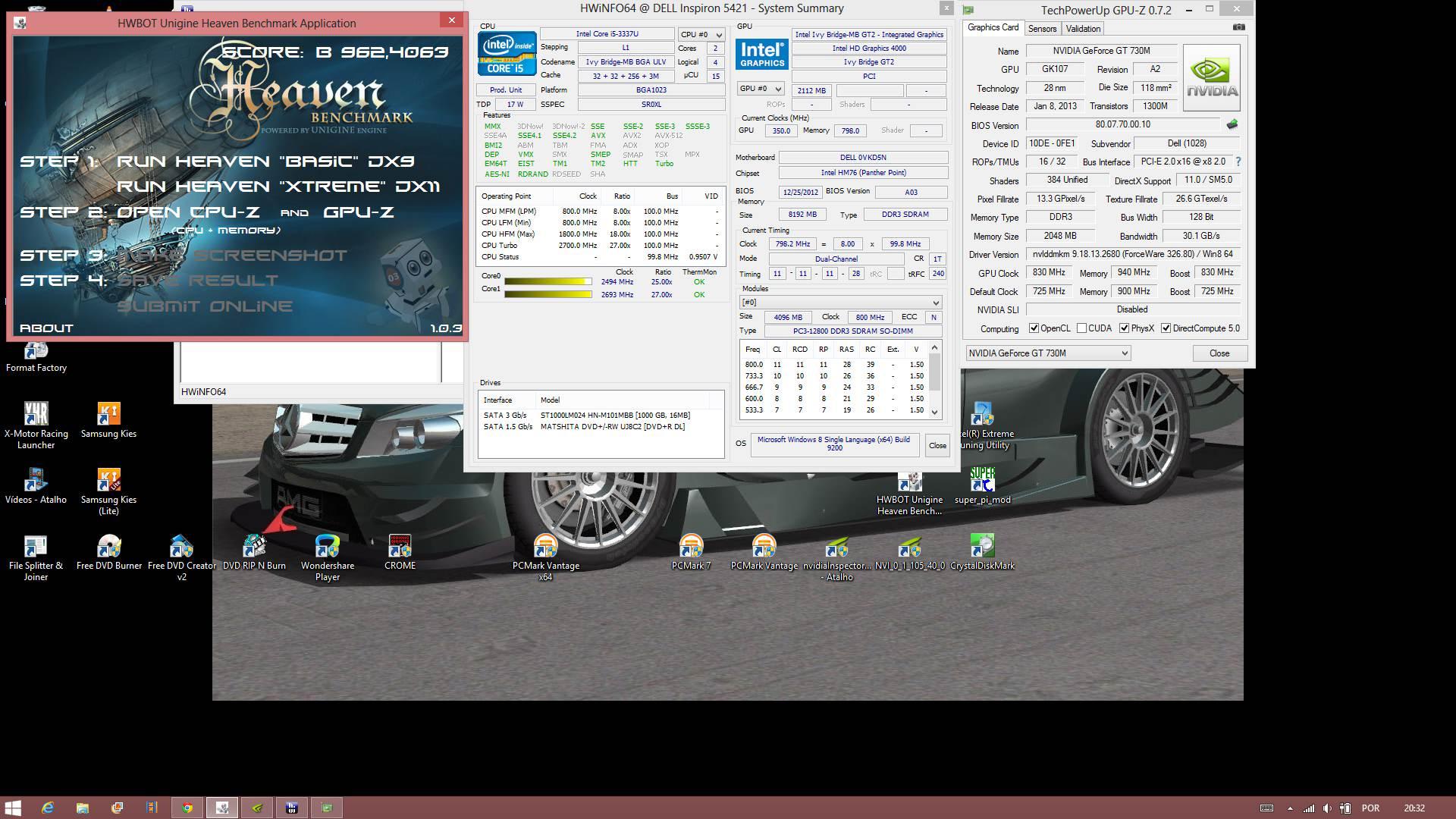
Task: Click taskbar clock showing 20:32
Action: [x=1414, y=808]
